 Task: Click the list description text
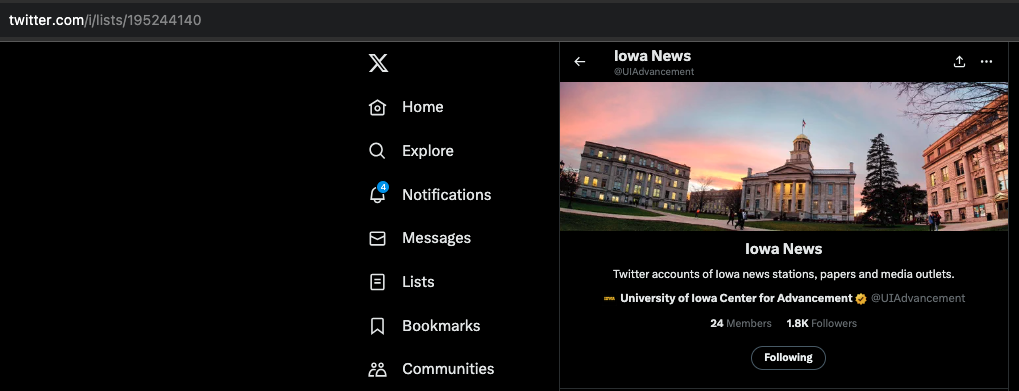click(x=784, y=274)
